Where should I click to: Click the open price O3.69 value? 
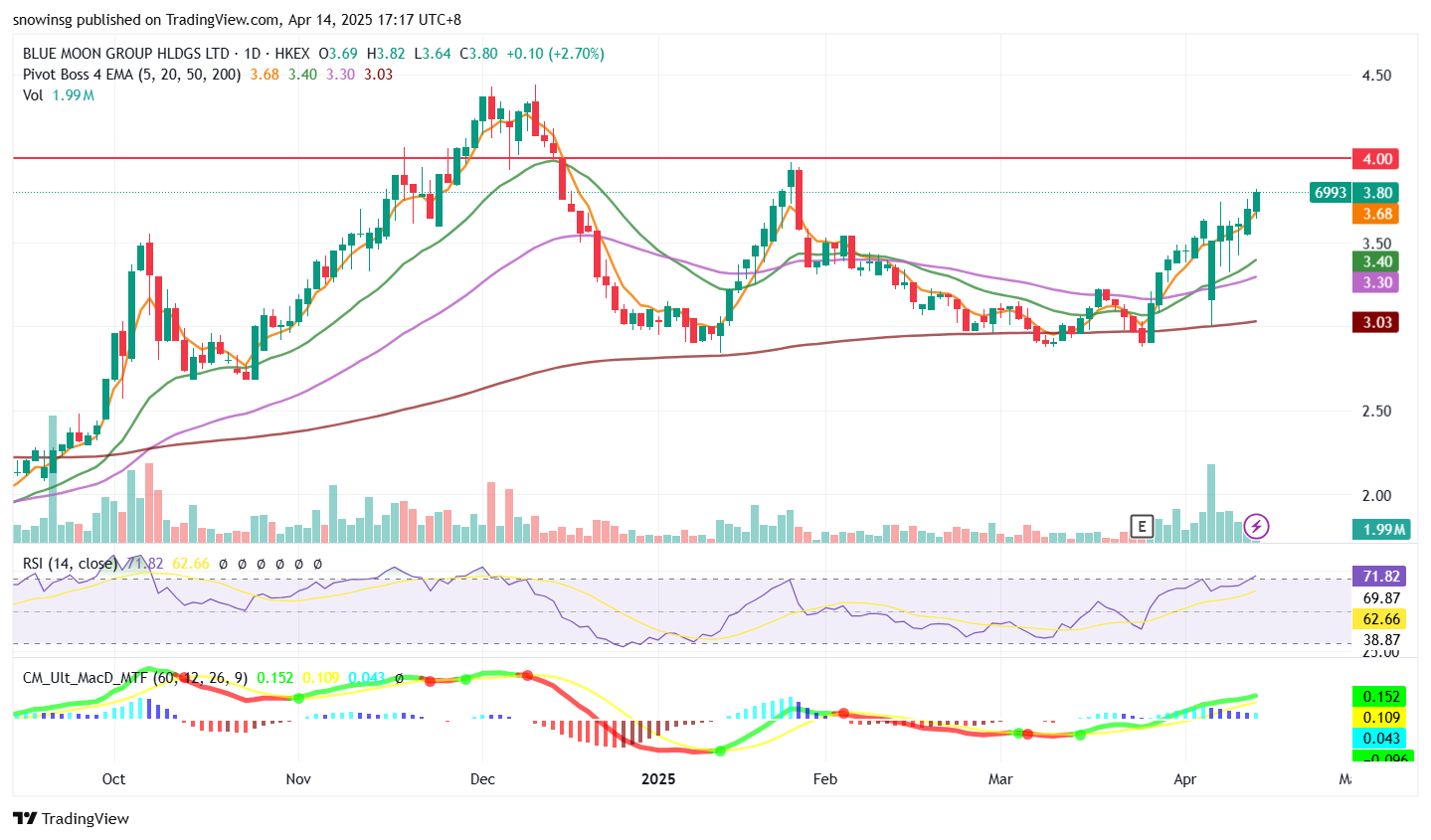(338, 54)
